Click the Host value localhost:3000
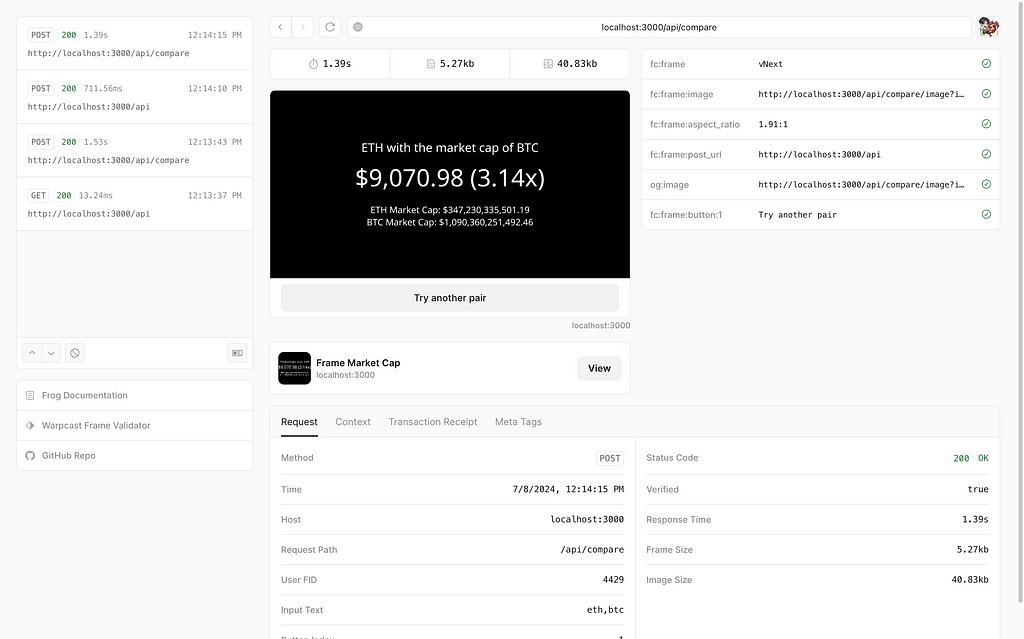Viewport: 1024px width, 639px height. [x=587, y=519]
